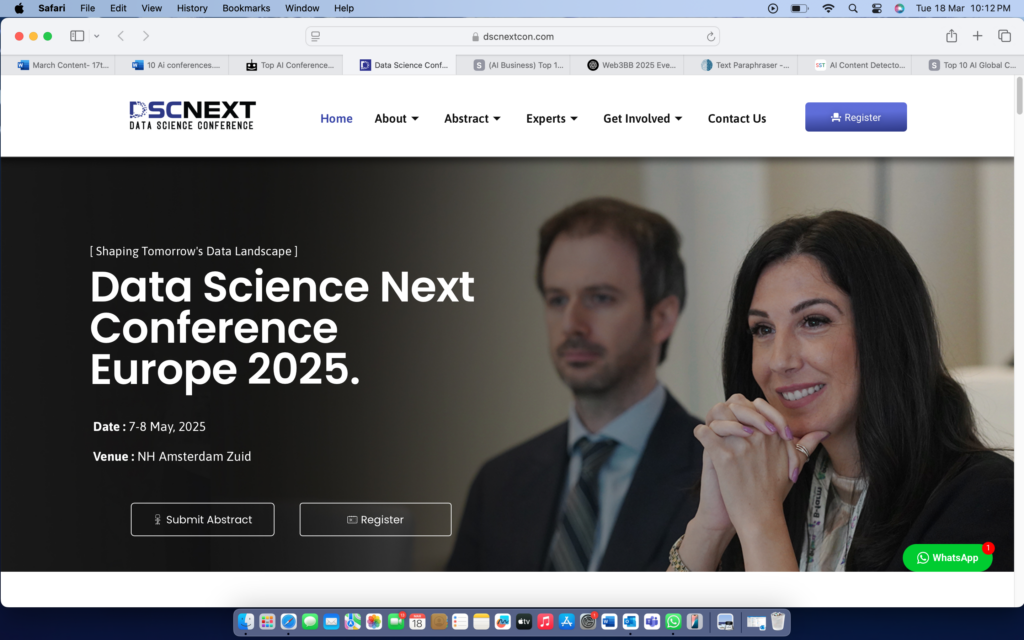Go back with the left arrow
The height and width of the screenshot is (640, 1024).
121,36
